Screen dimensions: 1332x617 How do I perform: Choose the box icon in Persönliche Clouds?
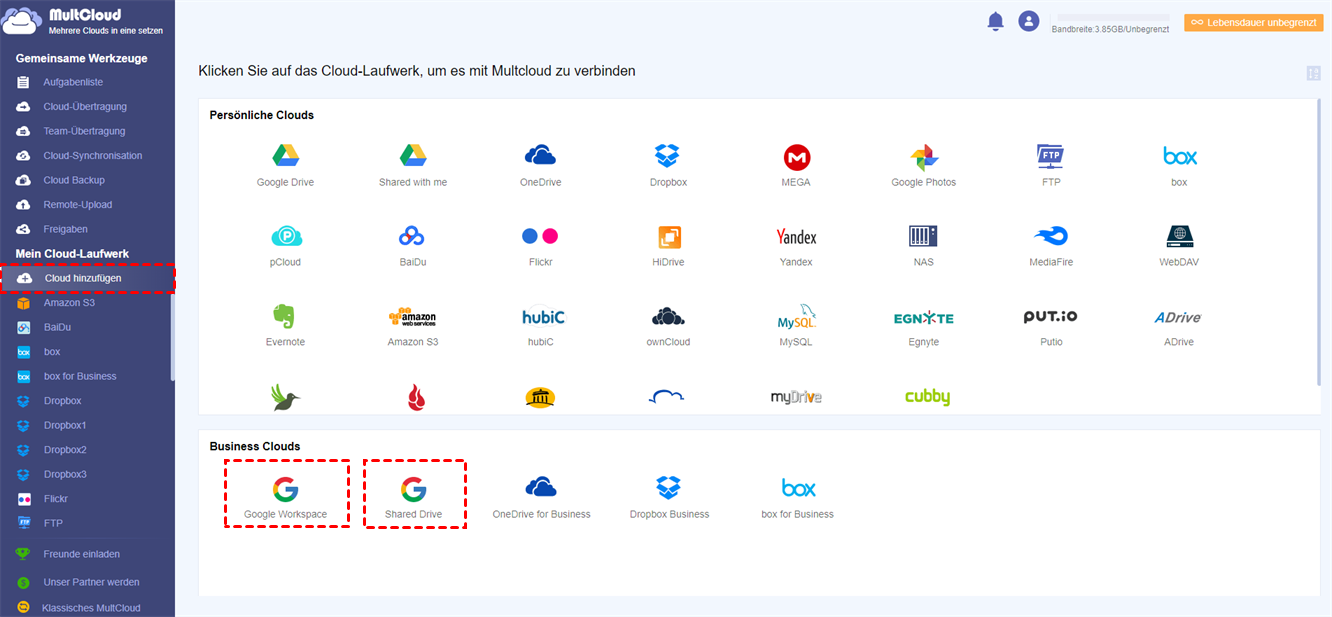point(1180,156)
